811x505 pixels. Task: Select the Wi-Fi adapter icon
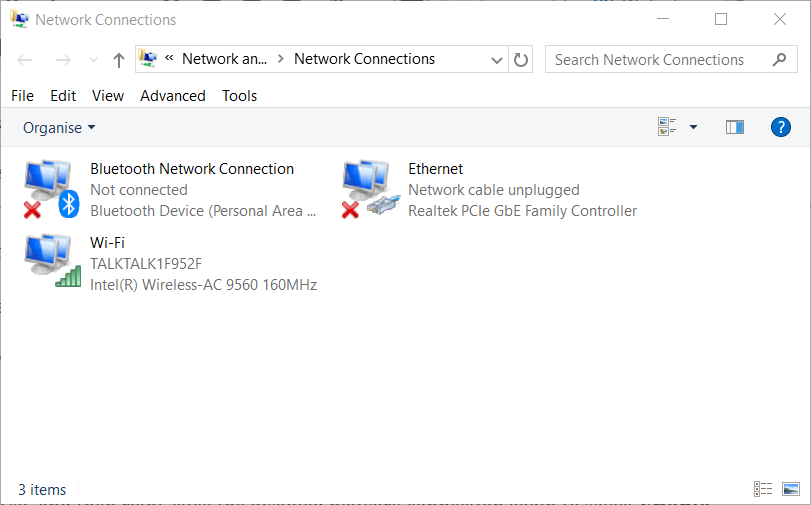49,263
